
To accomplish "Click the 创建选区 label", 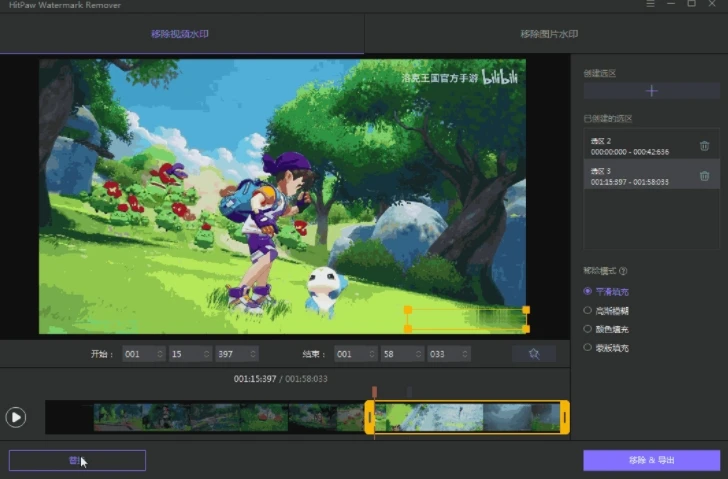I will click(599, 73).
